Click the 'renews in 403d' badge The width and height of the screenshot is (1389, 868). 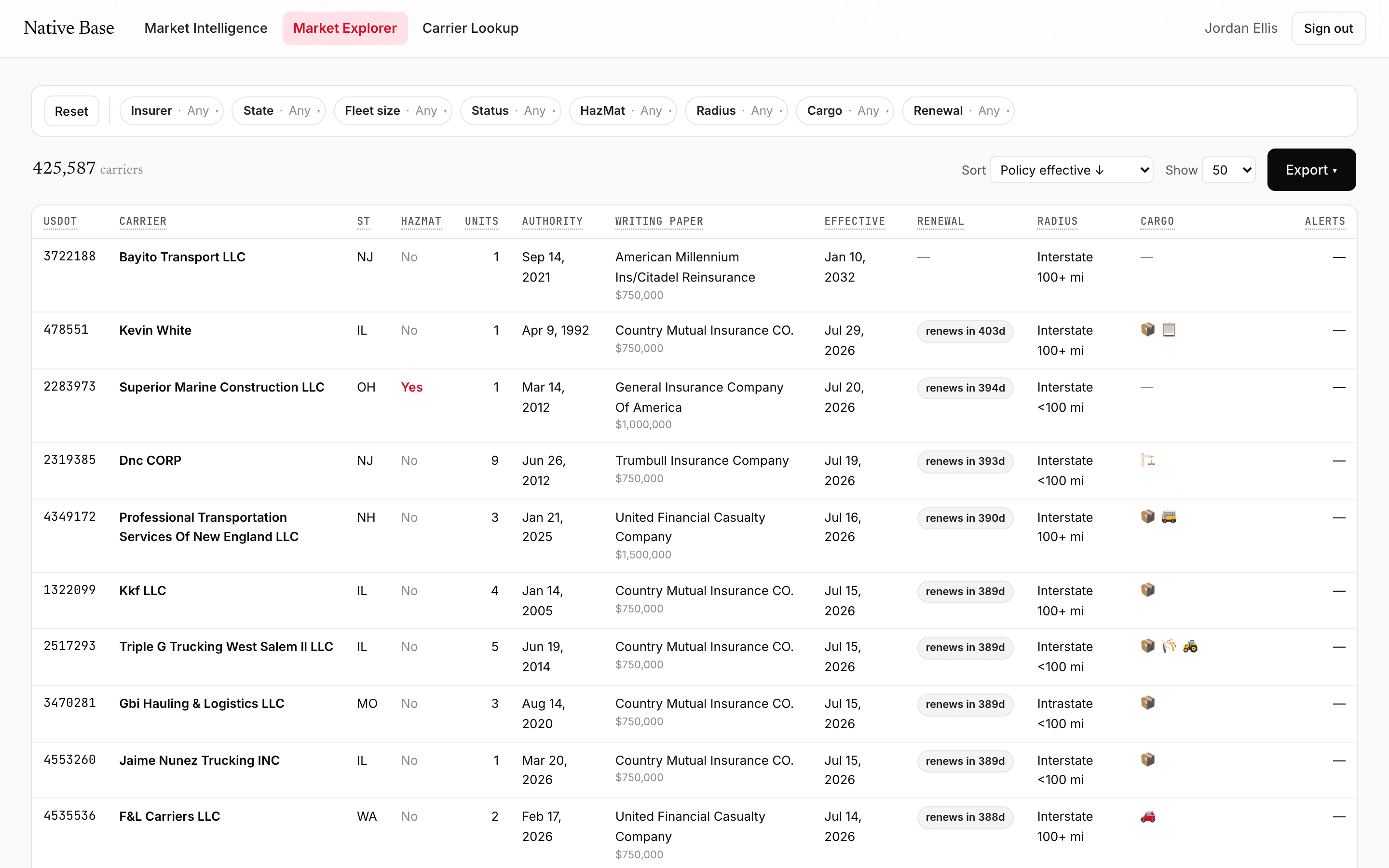[965, 331]
